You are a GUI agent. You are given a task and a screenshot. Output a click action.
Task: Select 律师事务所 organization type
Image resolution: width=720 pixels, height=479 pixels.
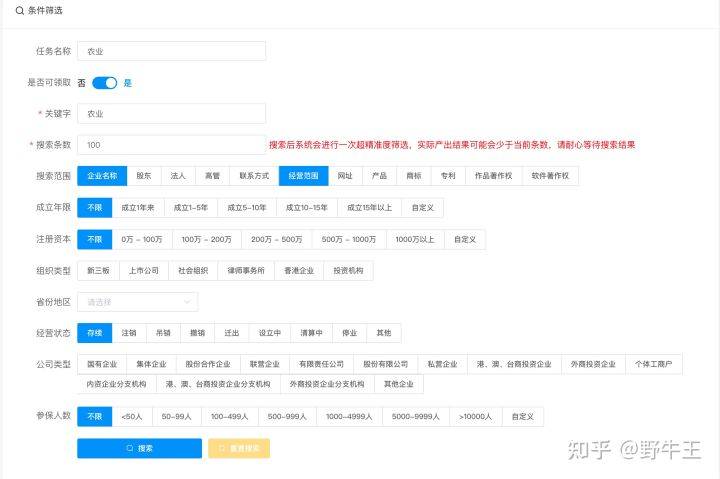click(246, 270)
